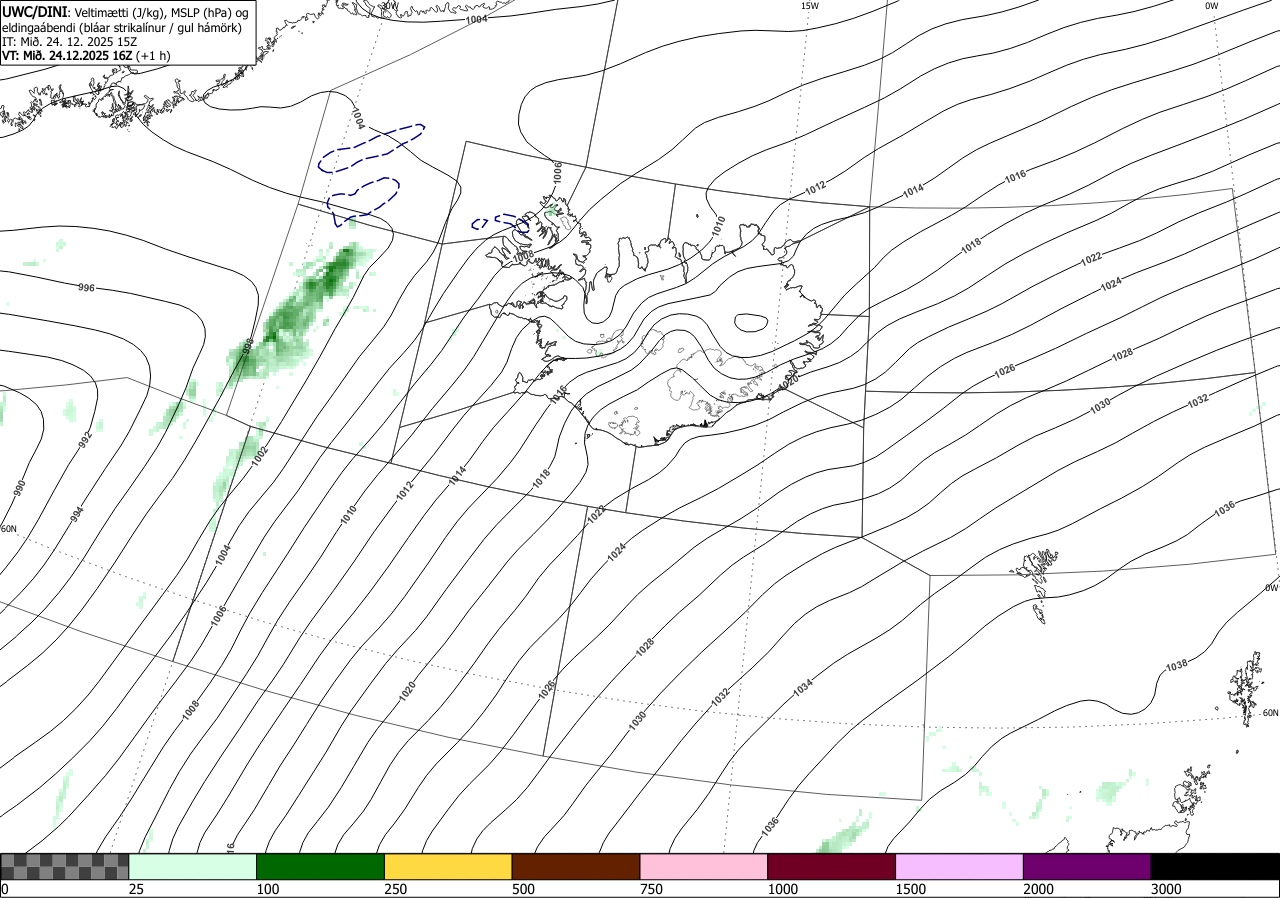Click the closed isobar oval over eastern Iceland
Screen dimensions: 1280x898
pos(751,322)
